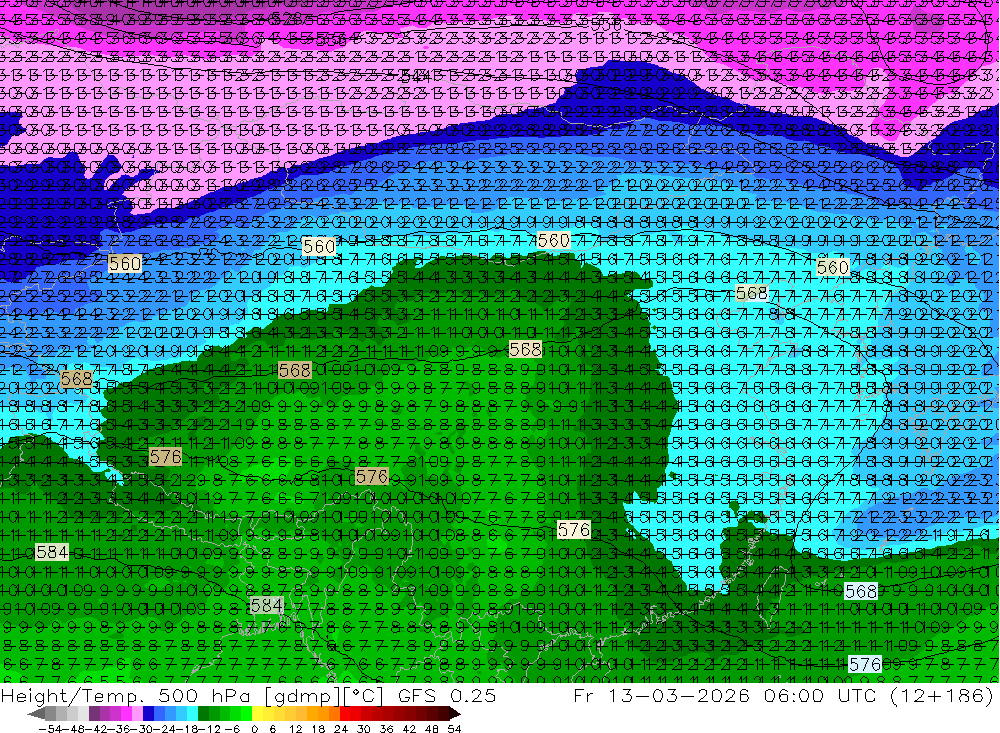Image resolution: width=1000 pixels, height=733 pixels.
Task: Click the '18' legend value
Action: pyautogui.click(x=318, y=729)
